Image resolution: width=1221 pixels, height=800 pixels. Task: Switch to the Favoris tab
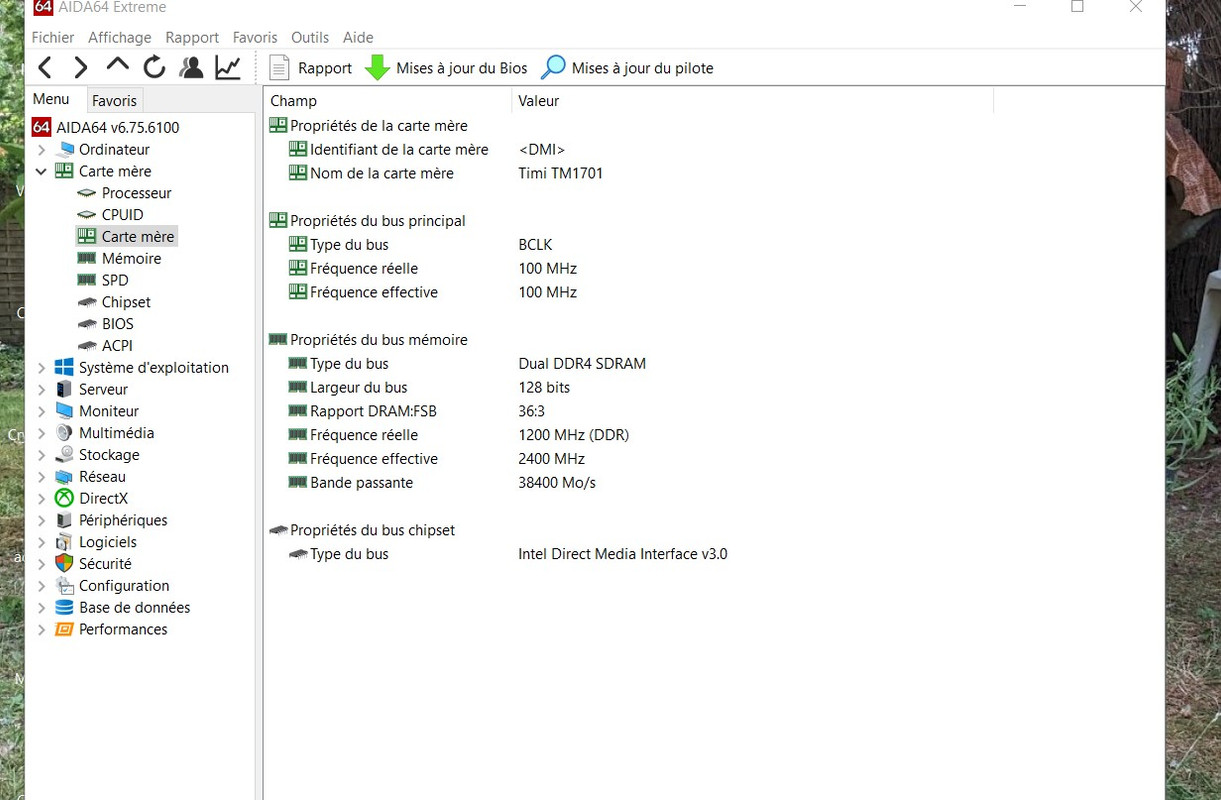(114, 100)
